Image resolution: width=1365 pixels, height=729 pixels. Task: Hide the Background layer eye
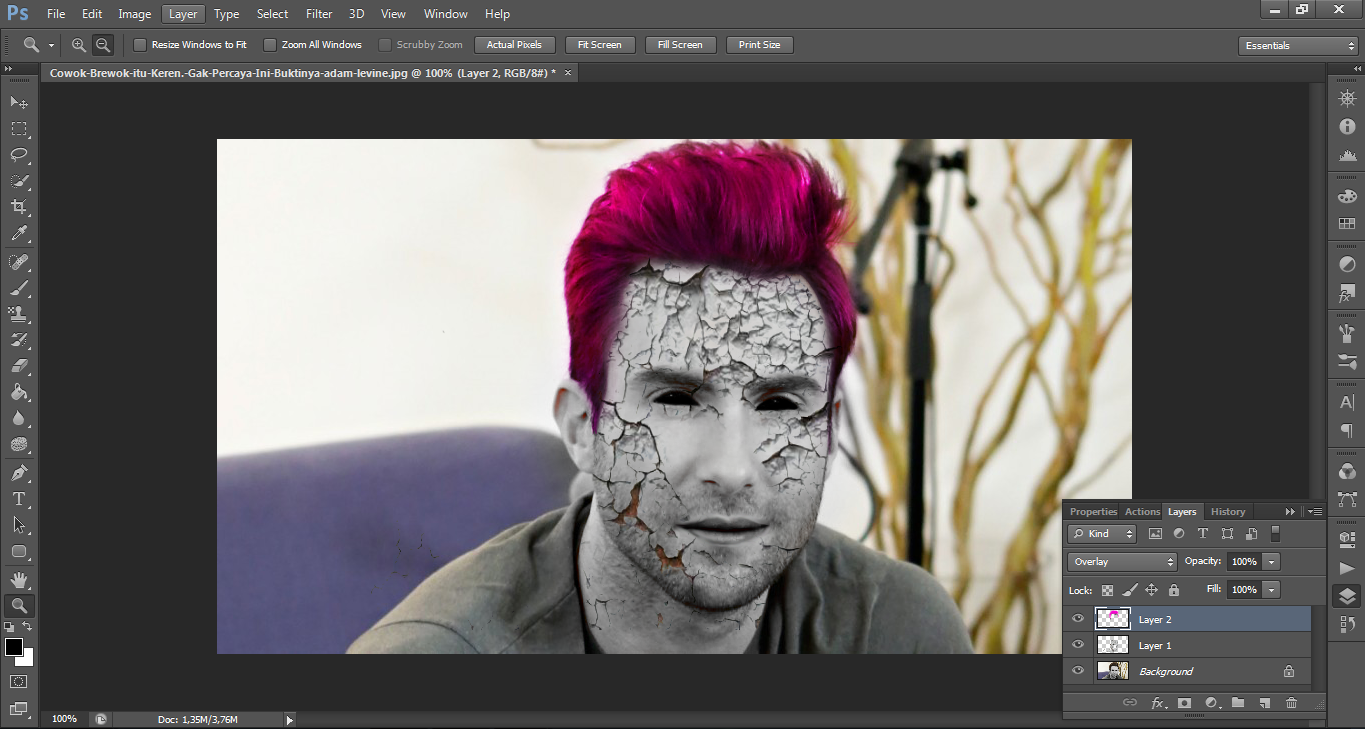tap(1078, 671)
